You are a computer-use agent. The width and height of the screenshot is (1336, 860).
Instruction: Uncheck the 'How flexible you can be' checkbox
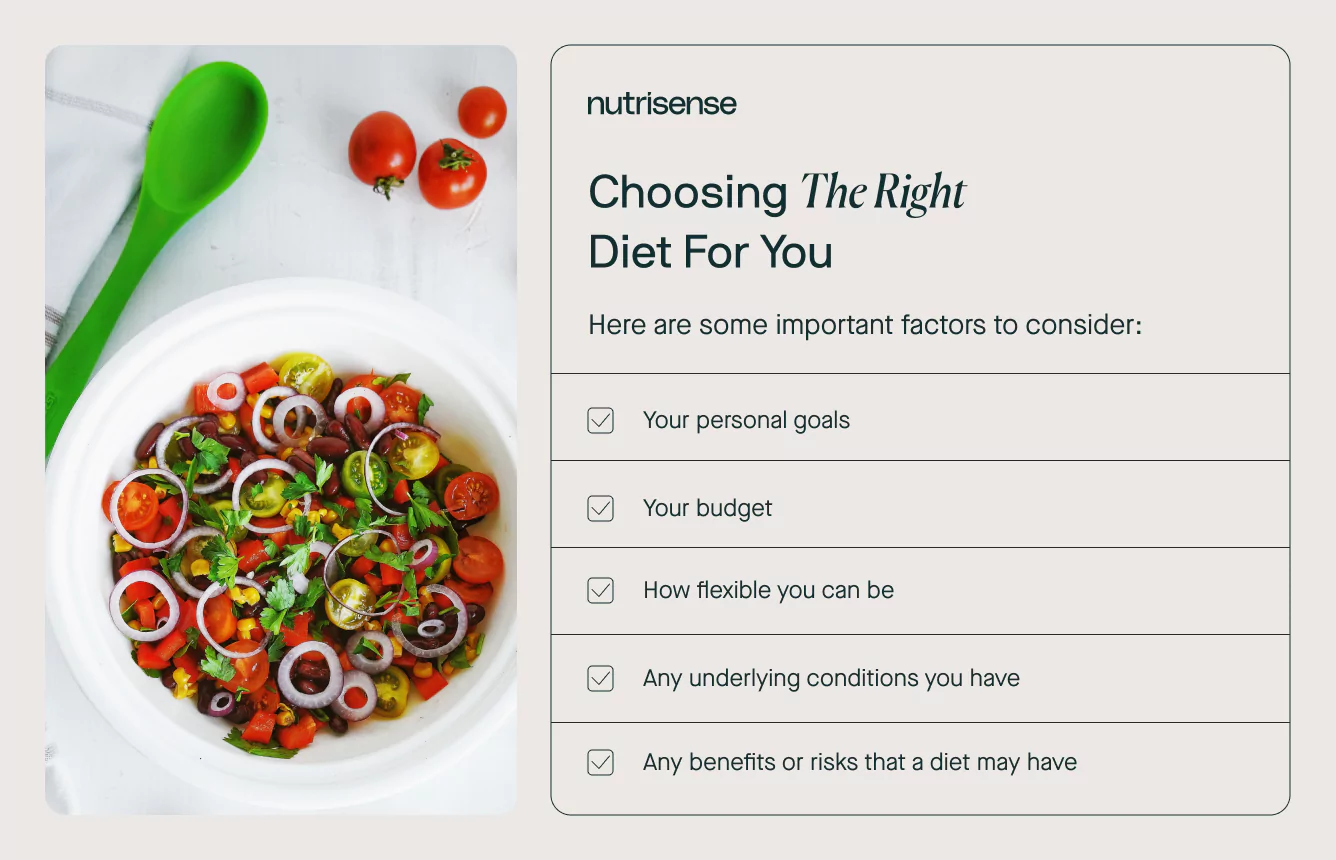[x=600, y=590]
